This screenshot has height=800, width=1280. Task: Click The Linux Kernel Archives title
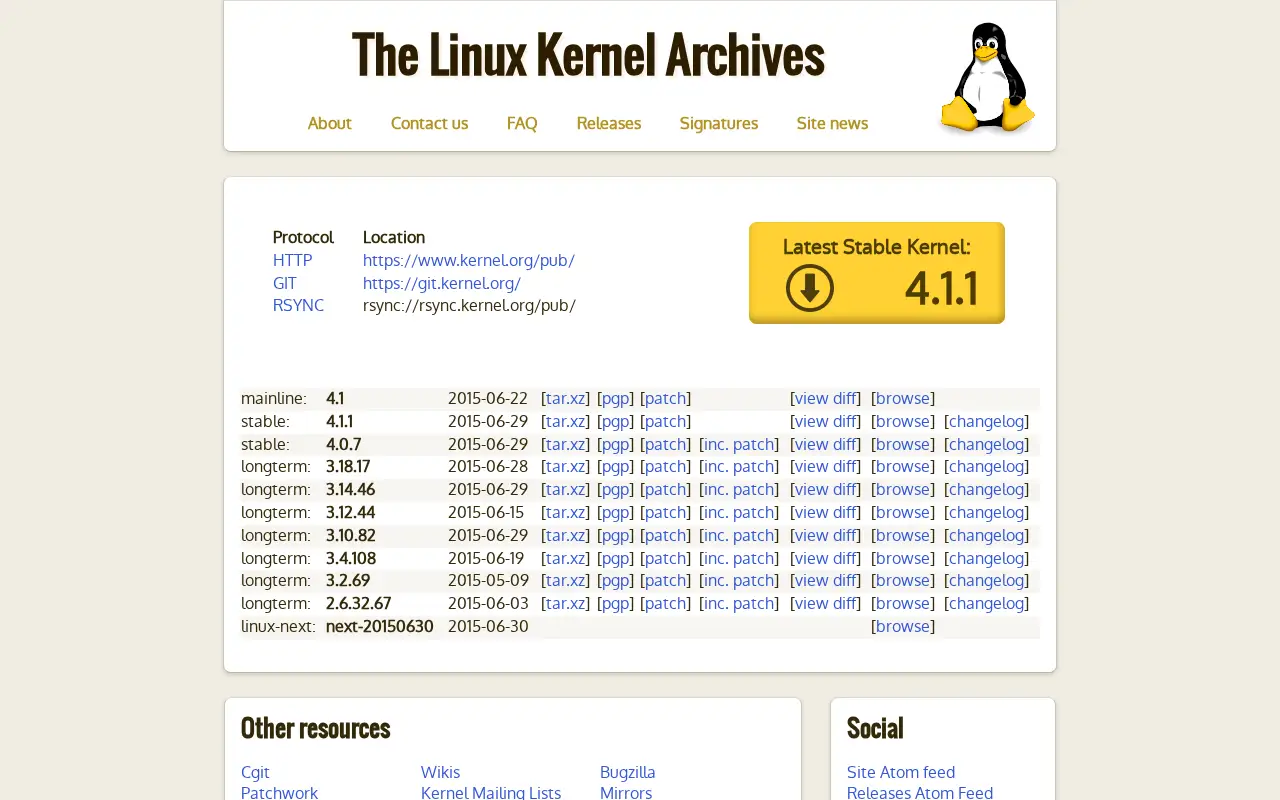tap(588, 55)
